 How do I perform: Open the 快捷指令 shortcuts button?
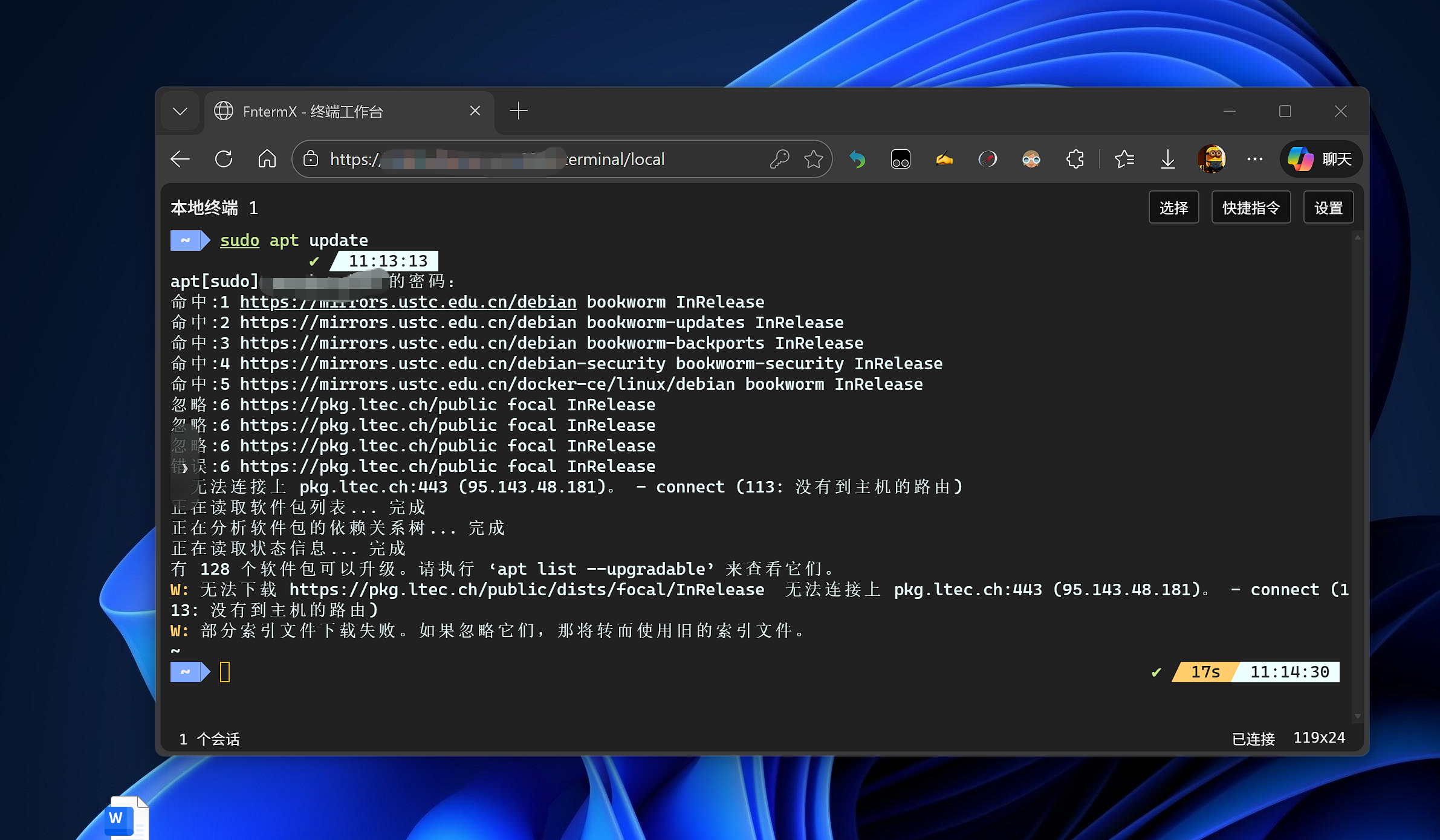[x=1251, y=208]
